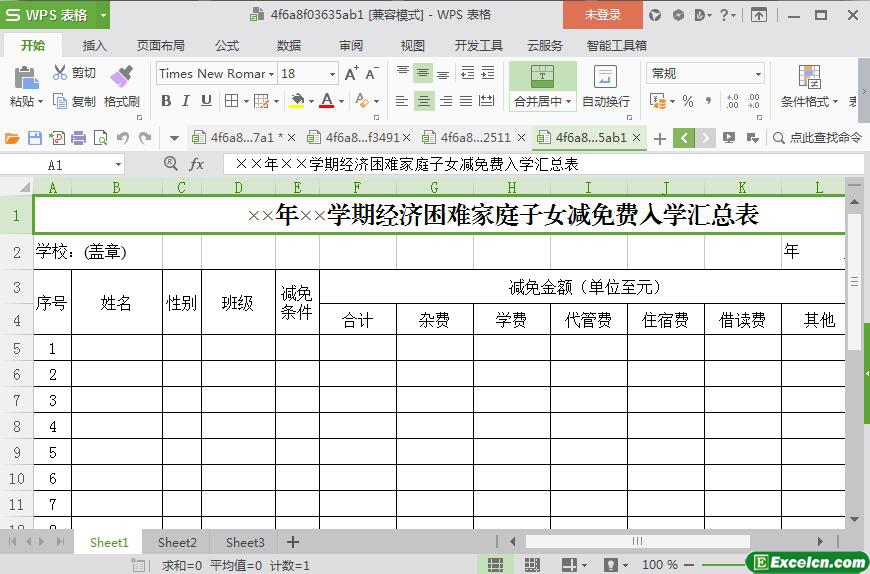Click the Print icon in quick access toolbar

pos(78,138)
